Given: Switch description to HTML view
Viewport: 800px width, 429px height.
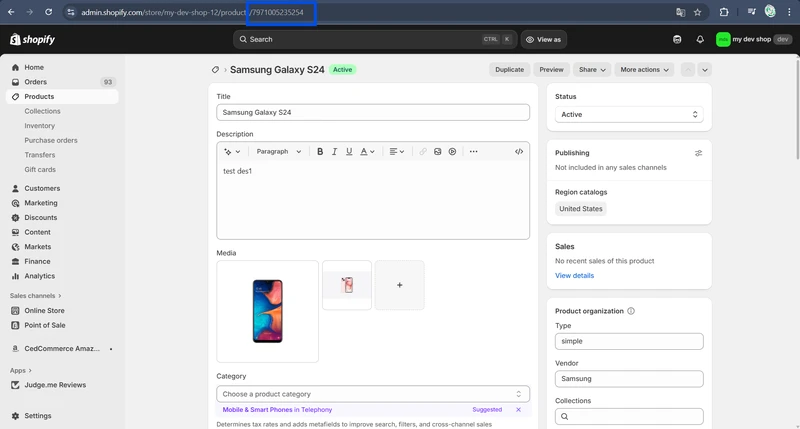Looking at the screenshot, I should pos(519,152).
